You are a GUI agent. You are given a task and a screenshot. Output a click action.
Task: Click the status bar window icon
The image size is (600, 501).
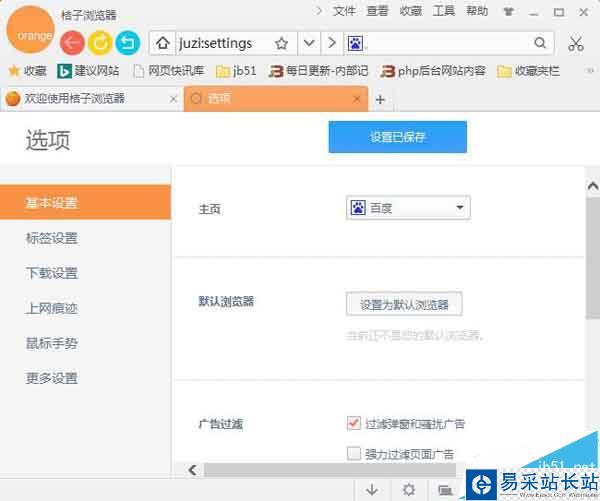click(445, 490)
